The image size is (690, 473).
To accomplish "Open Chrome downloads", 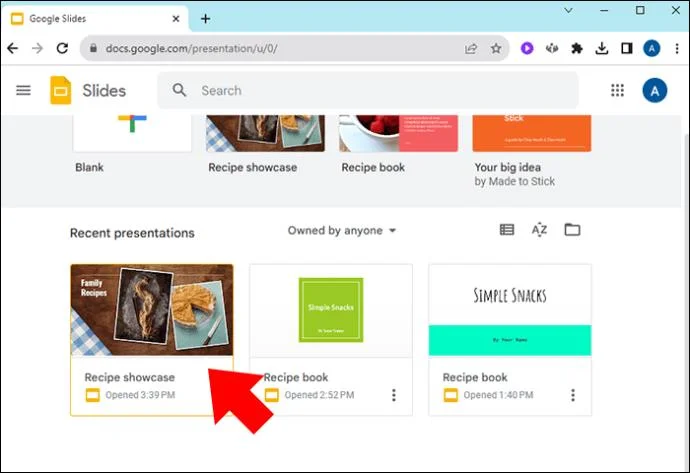I will coord(602,48).
